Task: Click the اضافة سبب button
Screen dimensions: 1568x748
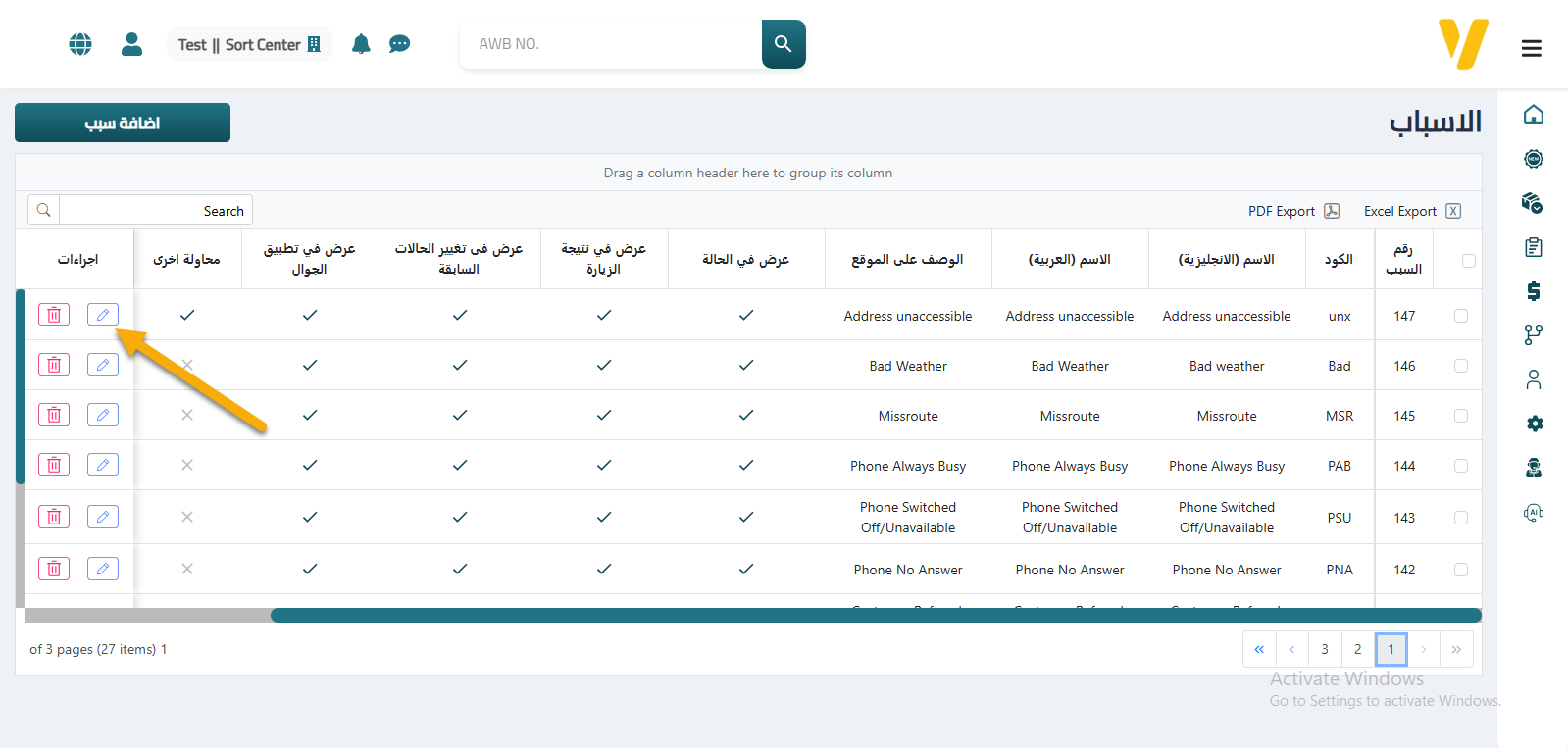Action: coord(123,123)
